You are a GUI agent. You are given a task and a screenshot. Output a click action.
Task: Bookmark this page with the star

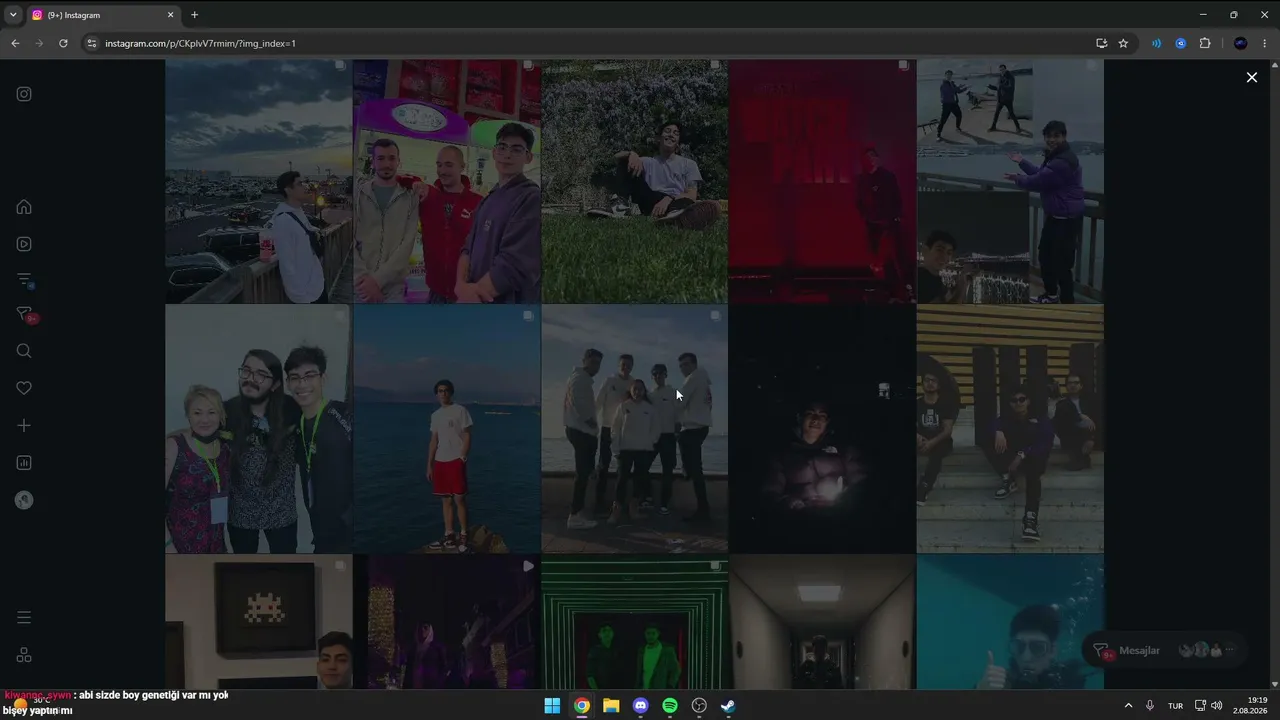tap(1123, 43)
